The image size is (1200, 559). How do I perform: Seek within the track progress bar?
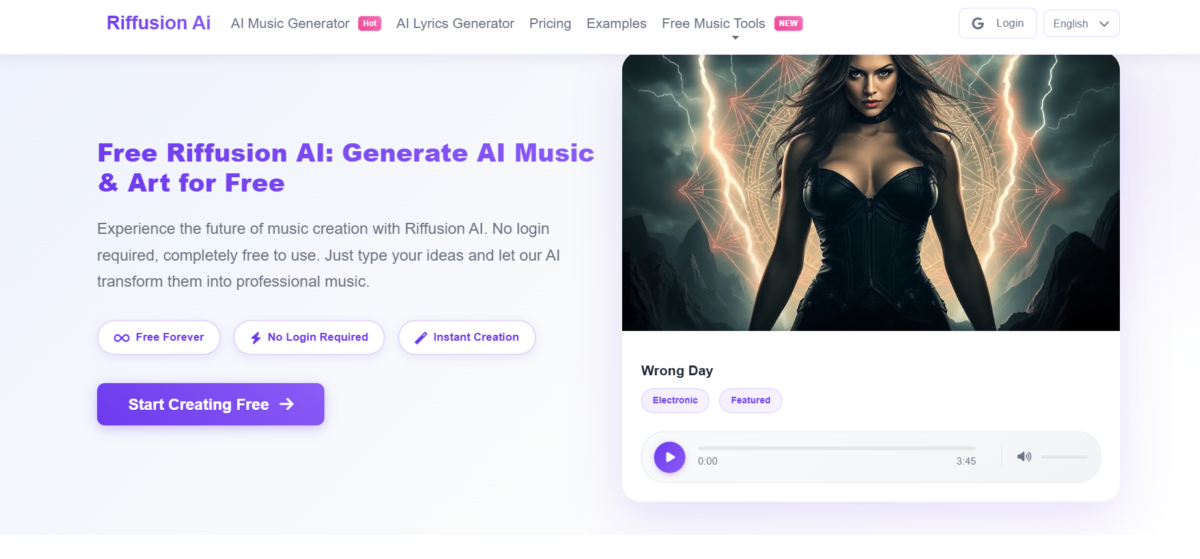click(837, 448)
